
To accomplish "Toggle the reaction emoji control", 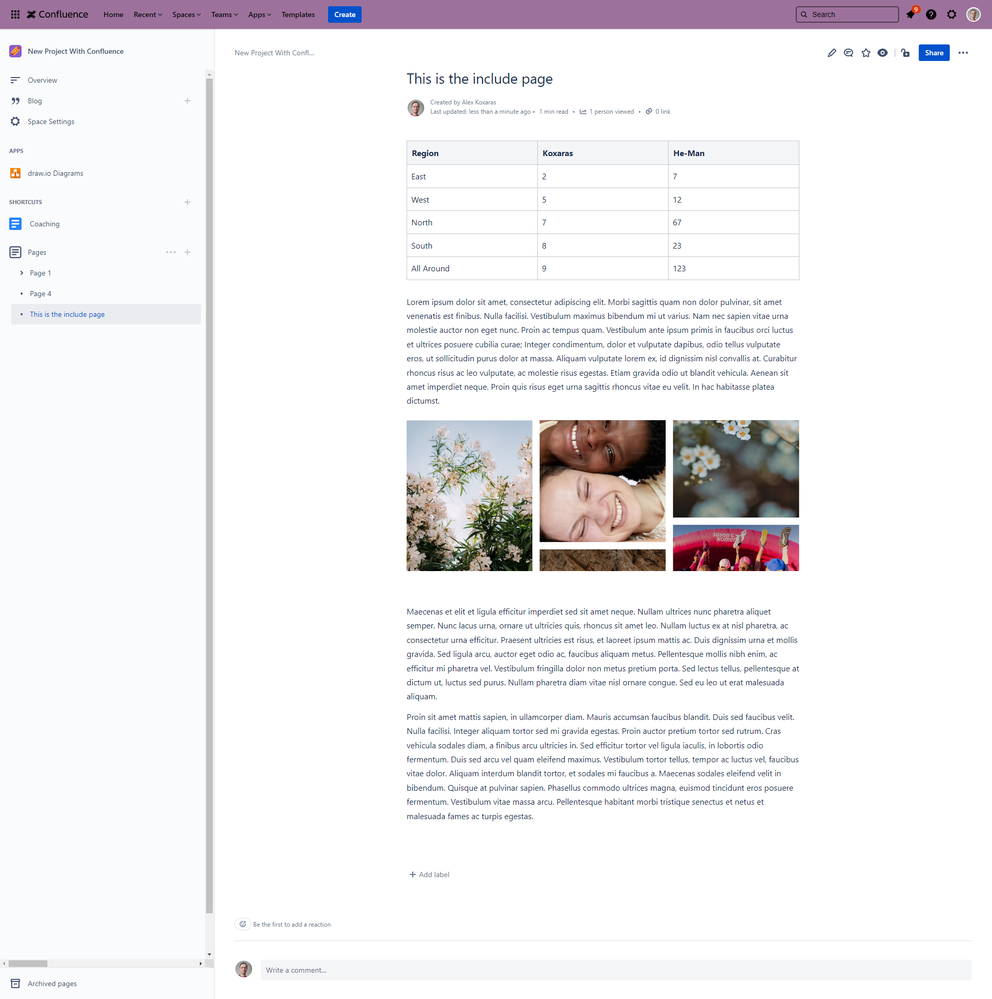I will point(241,924).
